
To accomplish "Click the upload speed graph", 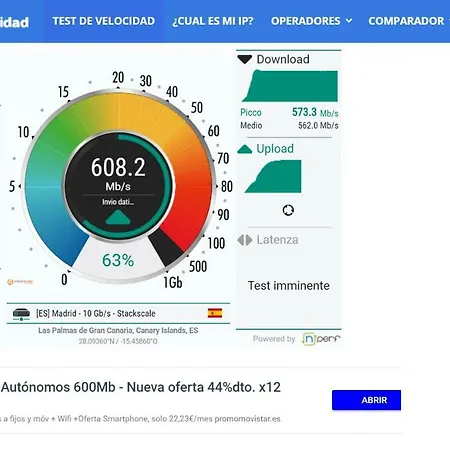I will click(273, 176).
